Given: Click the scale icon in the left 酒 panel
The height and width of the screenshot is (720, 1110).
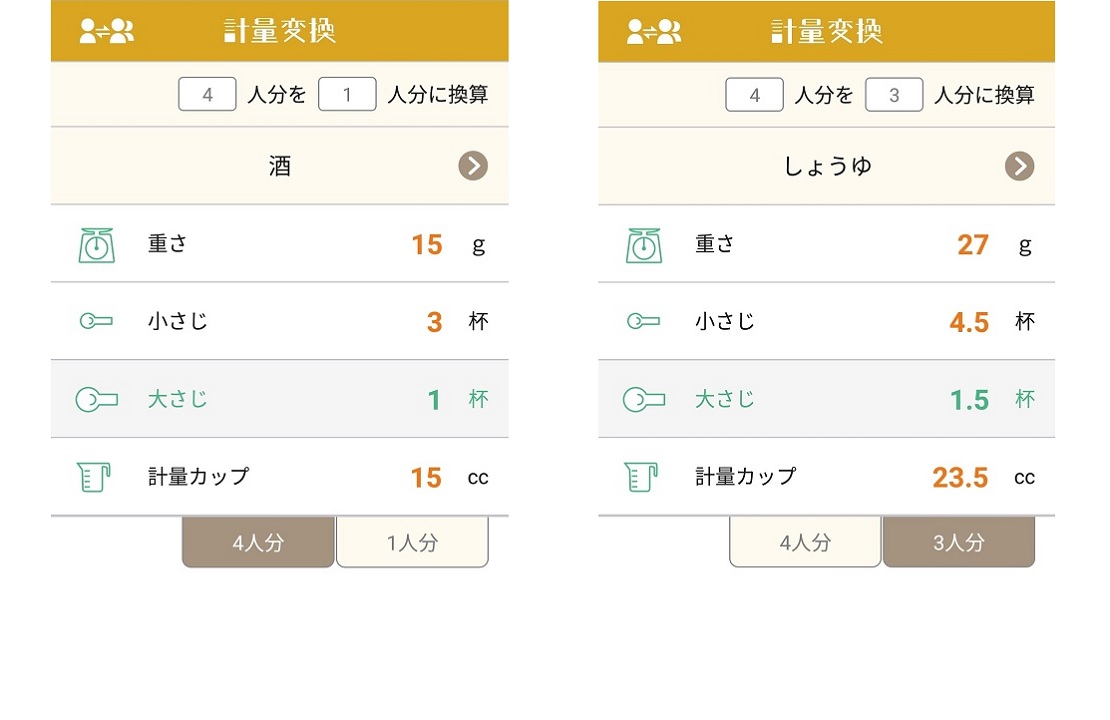Looking at the screenshot, I should (x=96, y=245).
